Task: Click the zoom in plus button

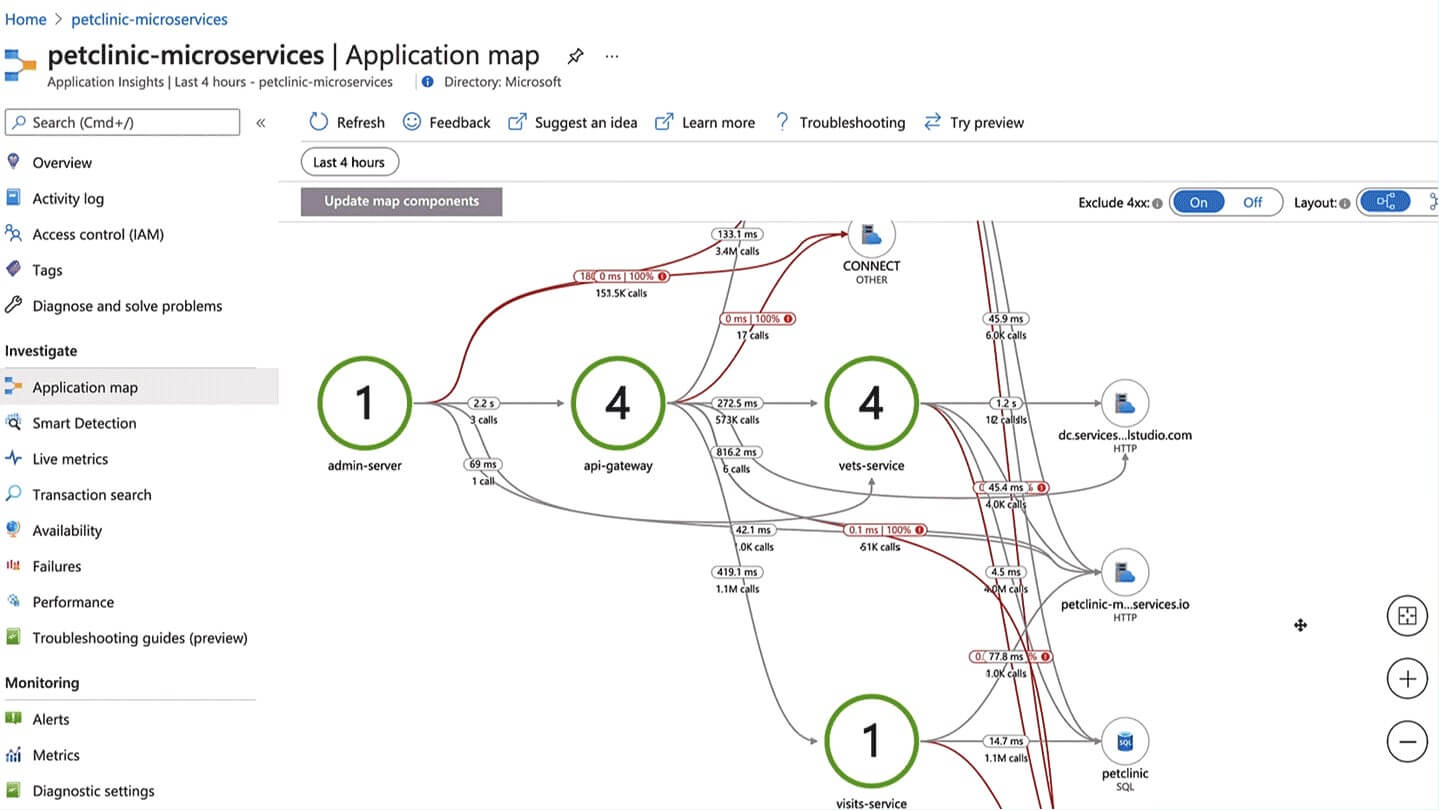Action: [x=1407, y=679]
